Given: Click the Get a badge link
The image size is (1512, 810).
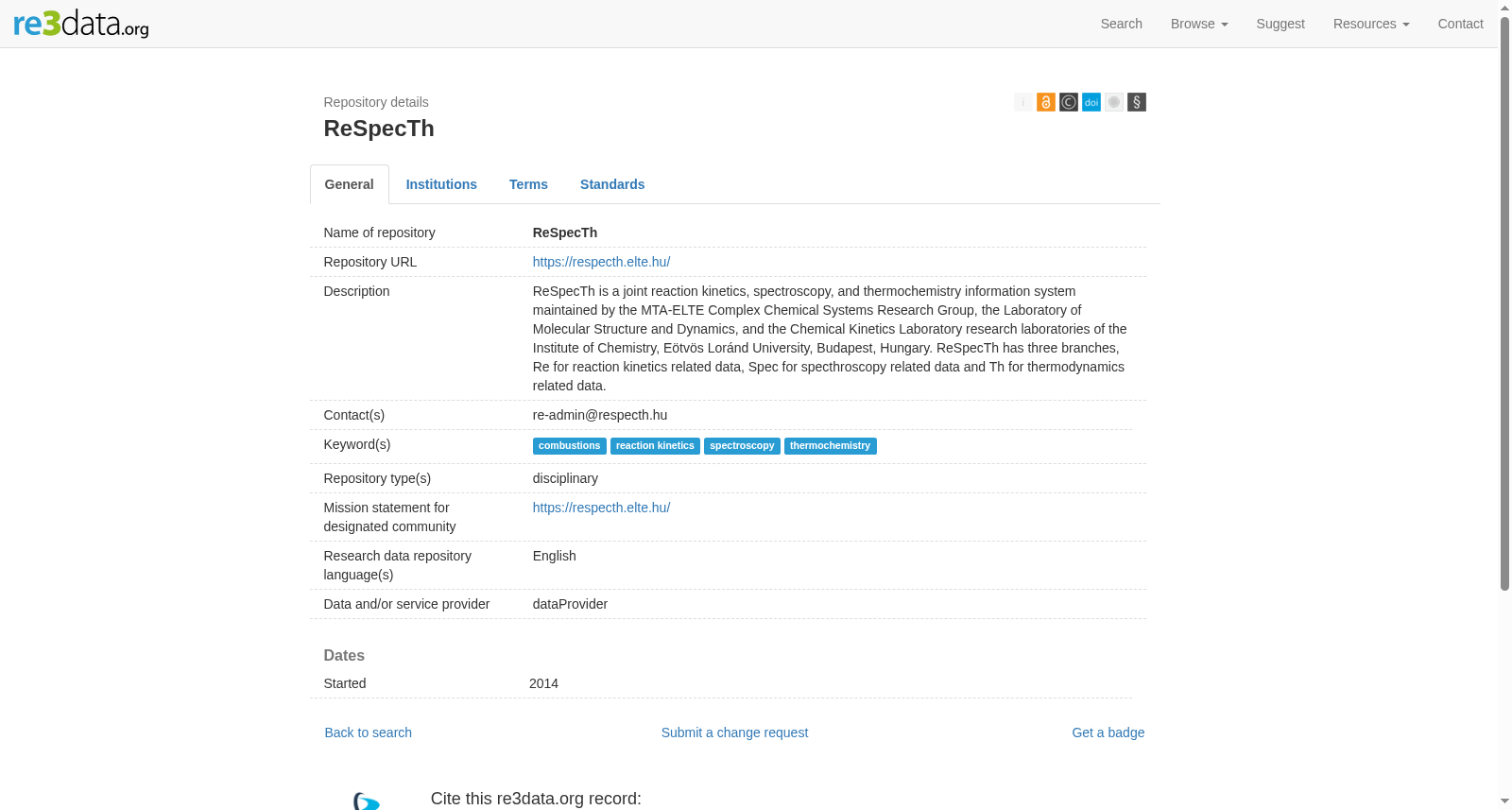Looking at the screenshot, I should point(1108,732).
